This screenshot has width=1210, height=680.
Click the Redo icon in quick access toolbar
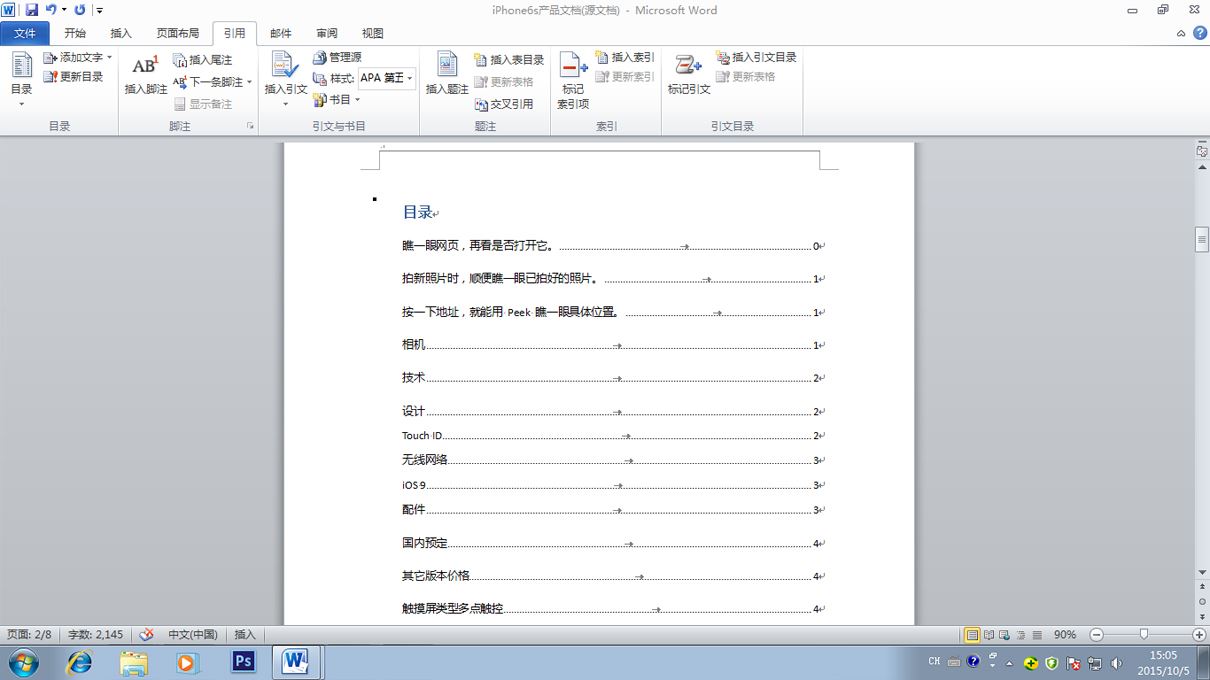(x=80, y=10)
